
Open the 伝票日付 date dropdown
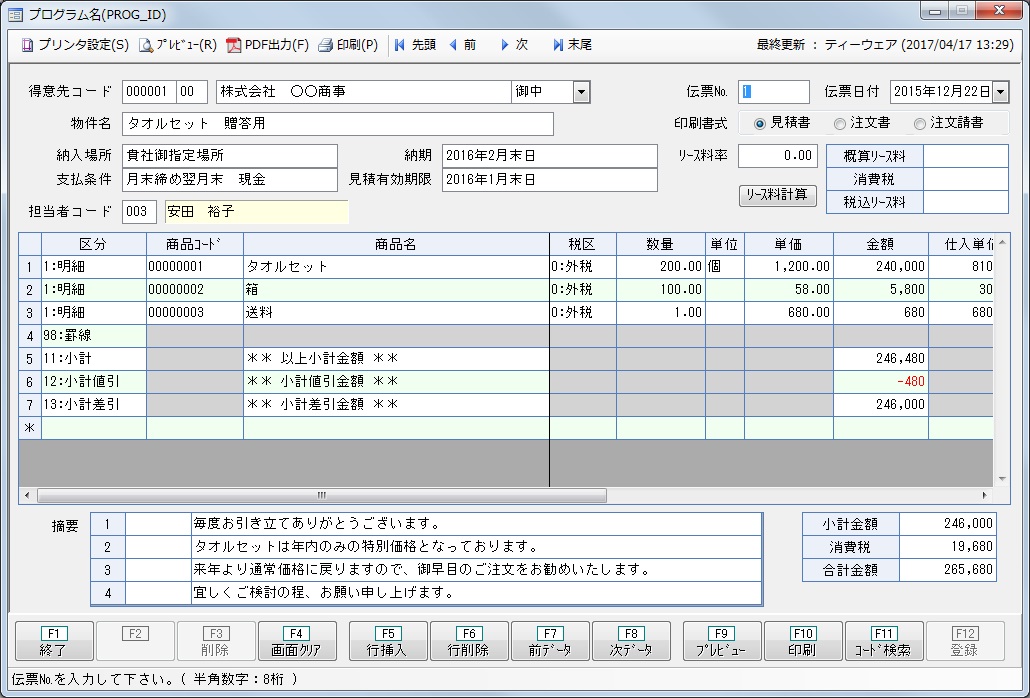click(1000, 92)
